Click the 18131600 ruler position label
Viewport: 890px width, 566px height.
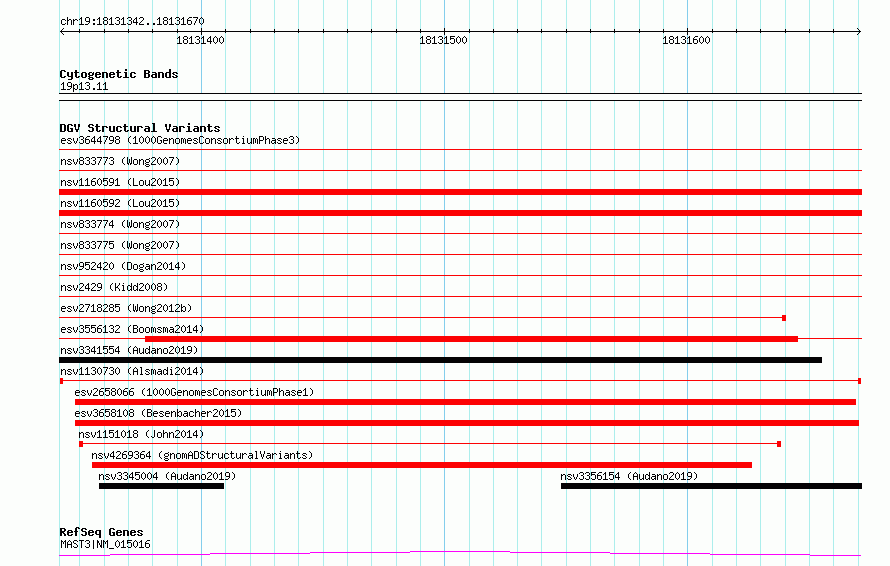pos(686,40)
